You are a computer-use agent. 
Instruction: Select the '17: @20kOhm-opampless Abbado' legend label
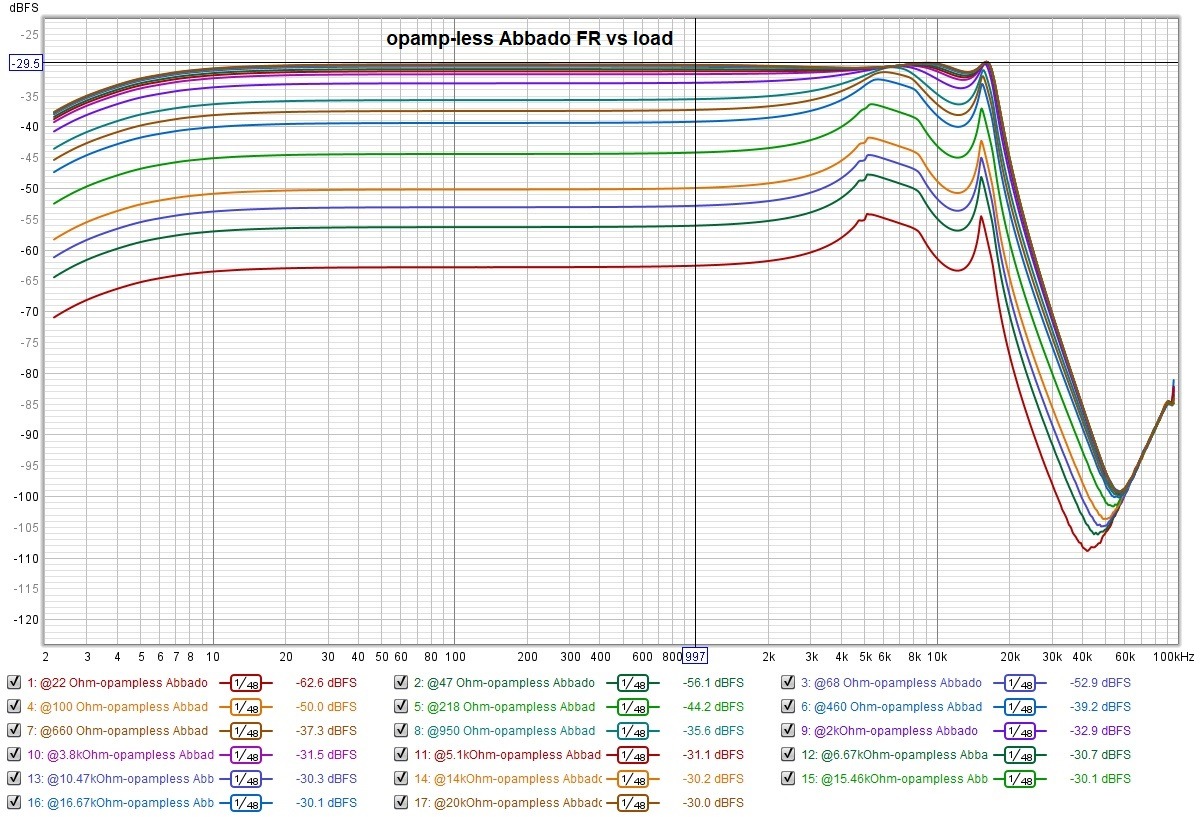tap(507, 802)
